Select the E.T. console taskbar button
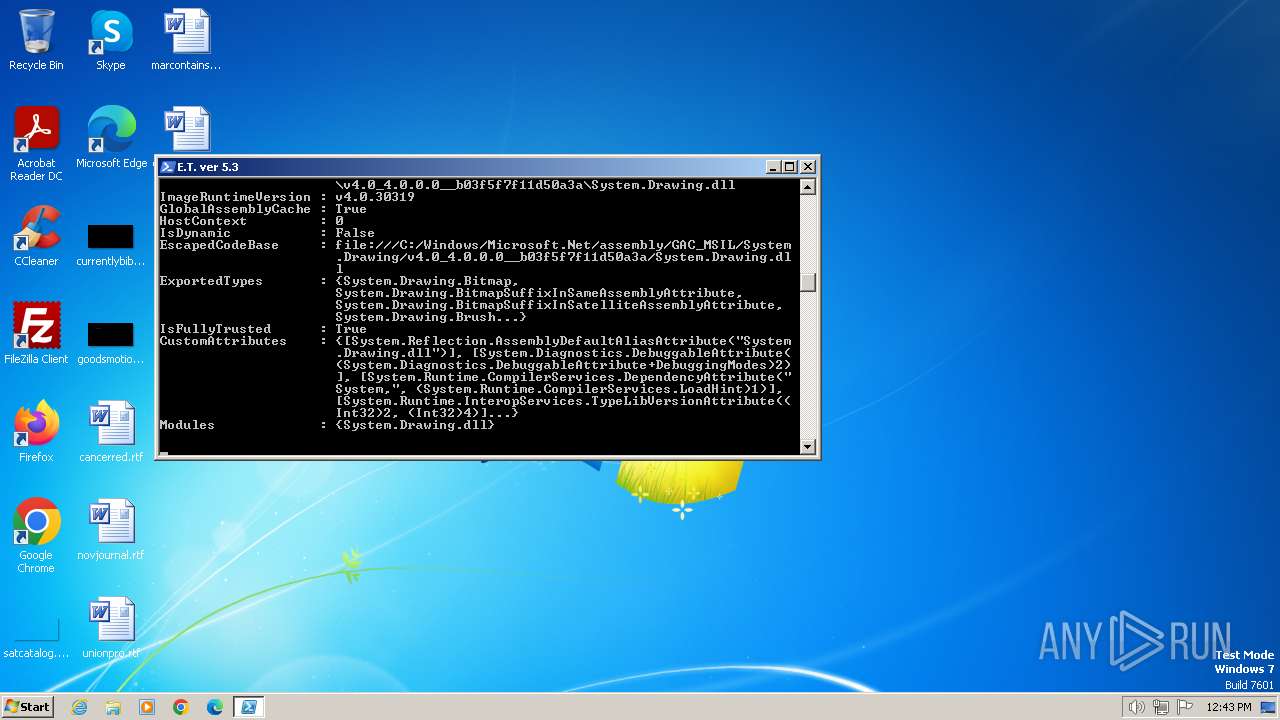The image size is (1280, 720). pyautogui.click(x=249, y=707)
